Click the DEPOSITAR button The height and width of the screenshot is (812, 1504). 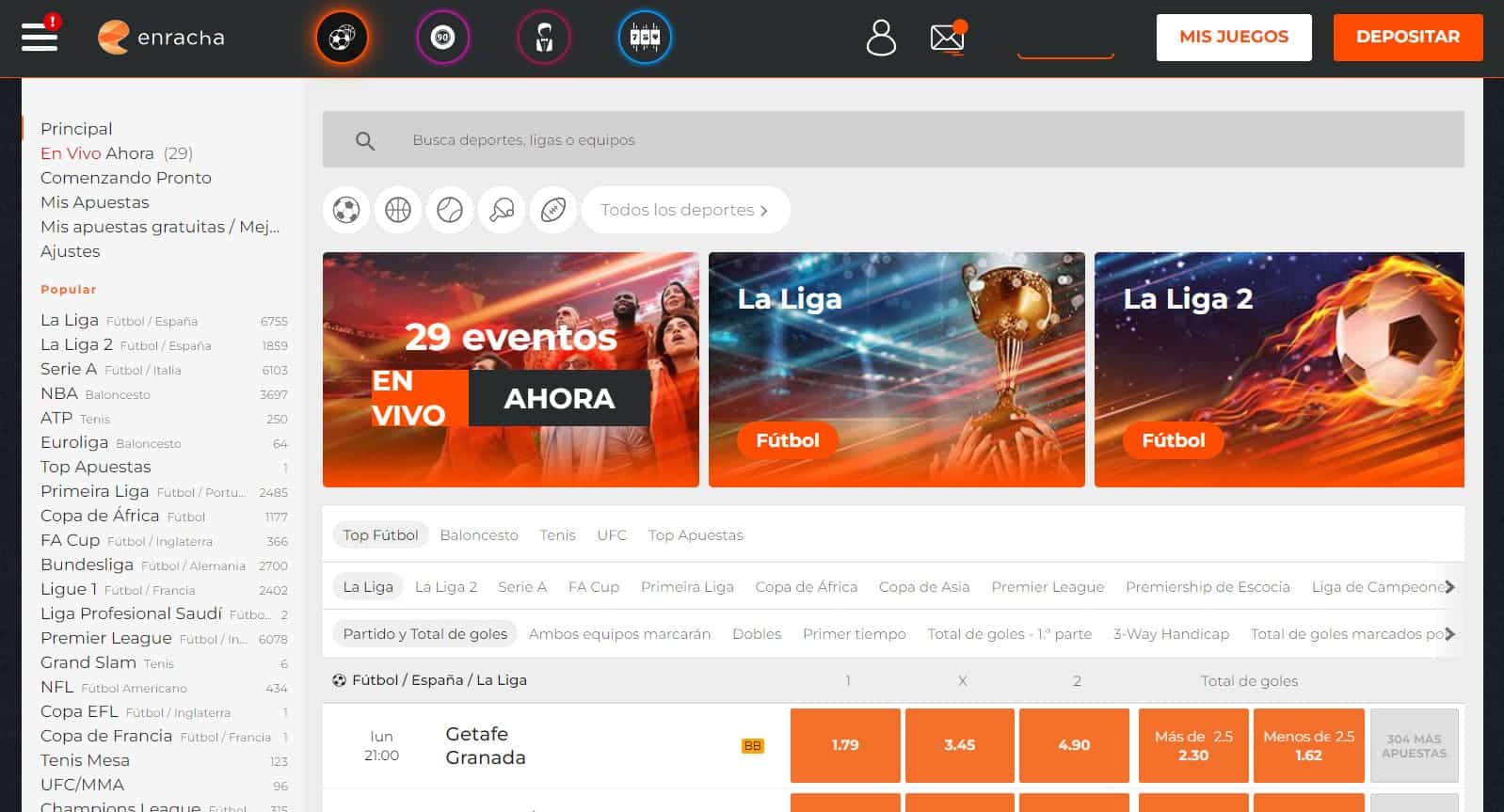tap(1408, 37)
